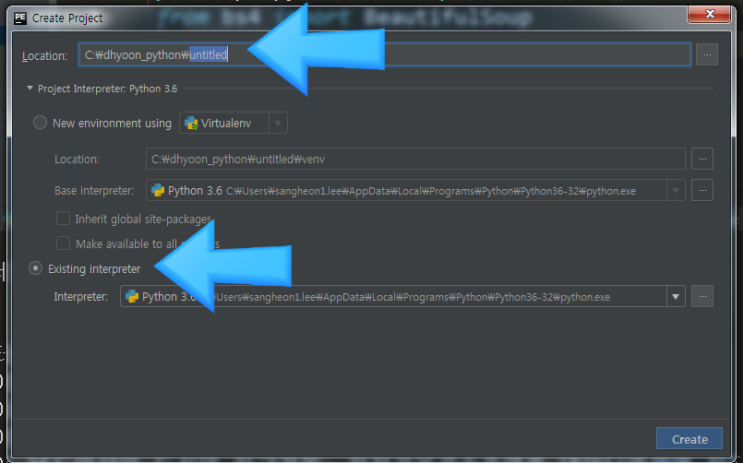Viewport: 743px width, 463px height.
Task: Click the Base interpreter label
Action: (94, 191)
